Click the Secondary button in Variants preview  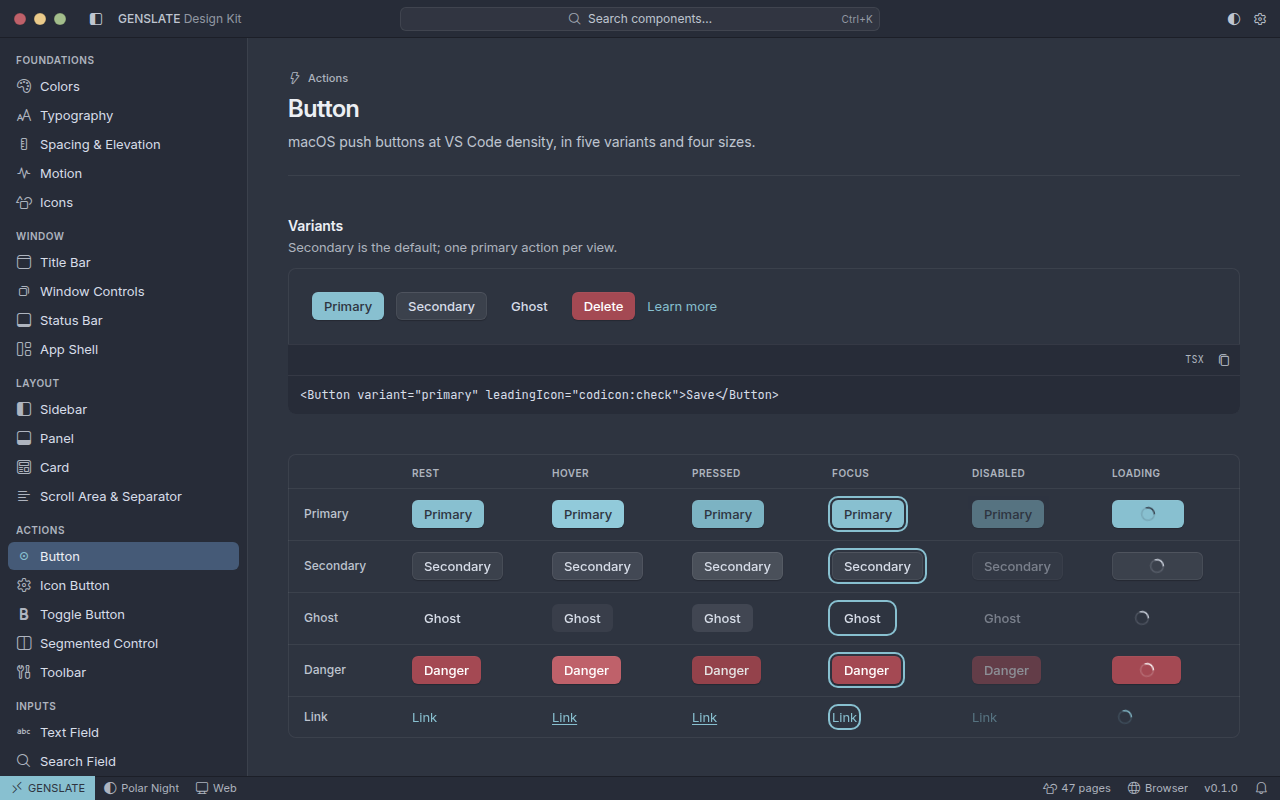[441, 306]
